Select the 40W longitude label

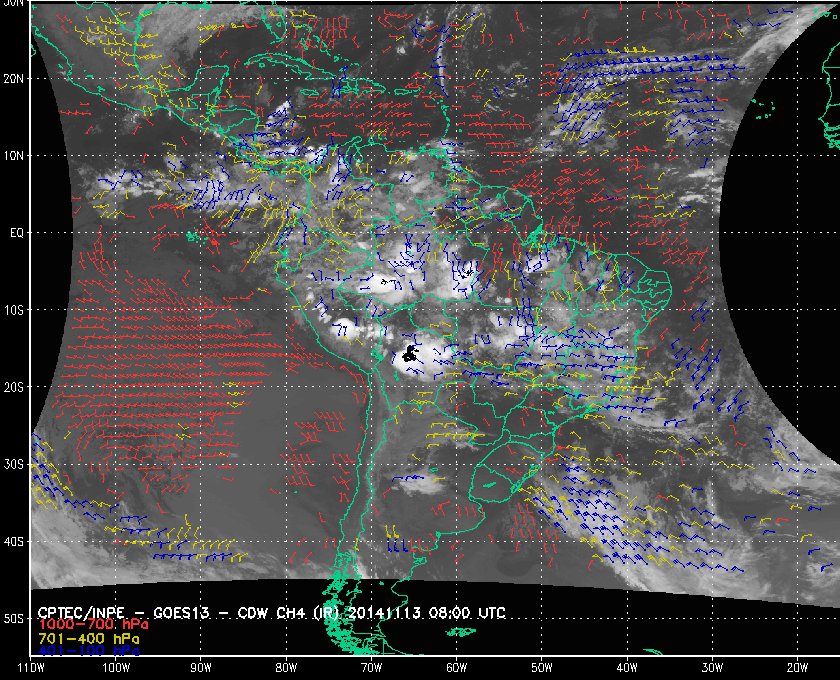[627, 668]
